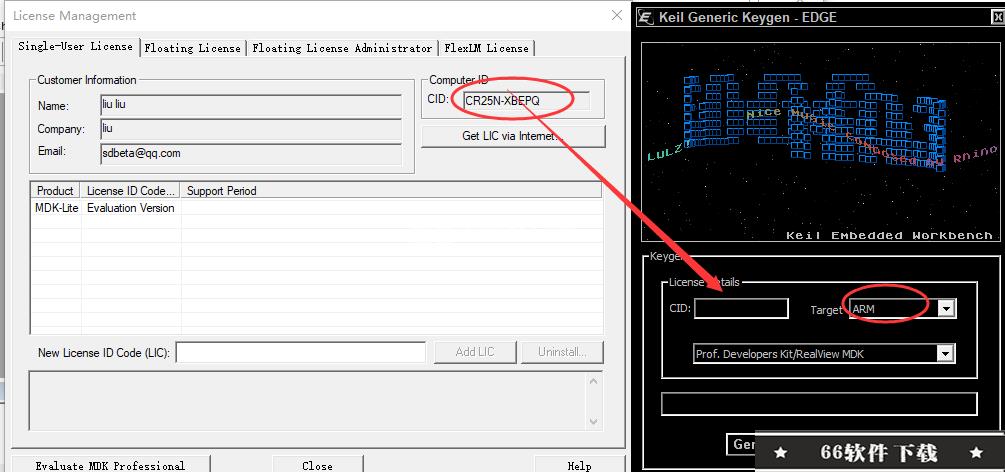
Task: Open the Prof. Developers Kit/RealView MDK dropdown
Action: click(945, 353)
